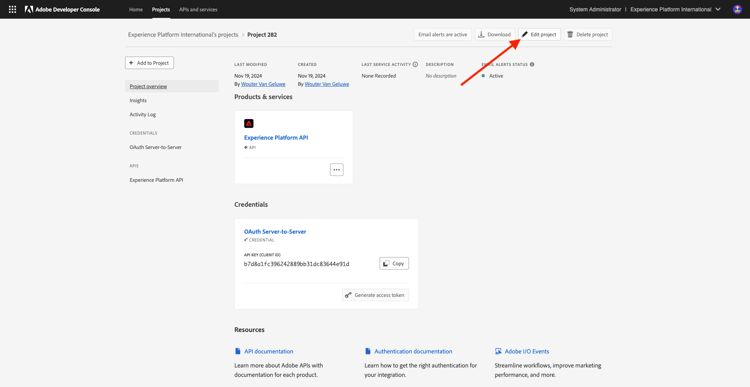The image size is (750, 387).
Task: Click the Add to Project button
Action: tap(149, 63)
